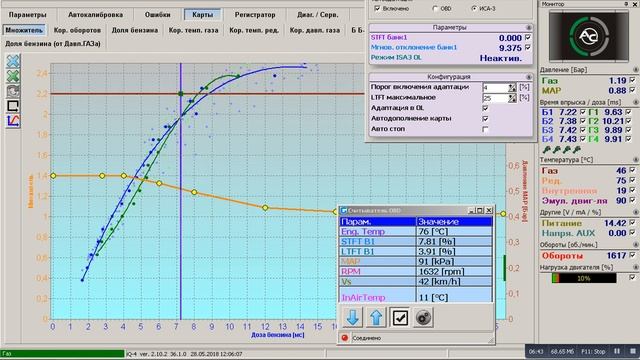
Task: Click the green X icon beside the chart
Action: click(x=13, y=76)
